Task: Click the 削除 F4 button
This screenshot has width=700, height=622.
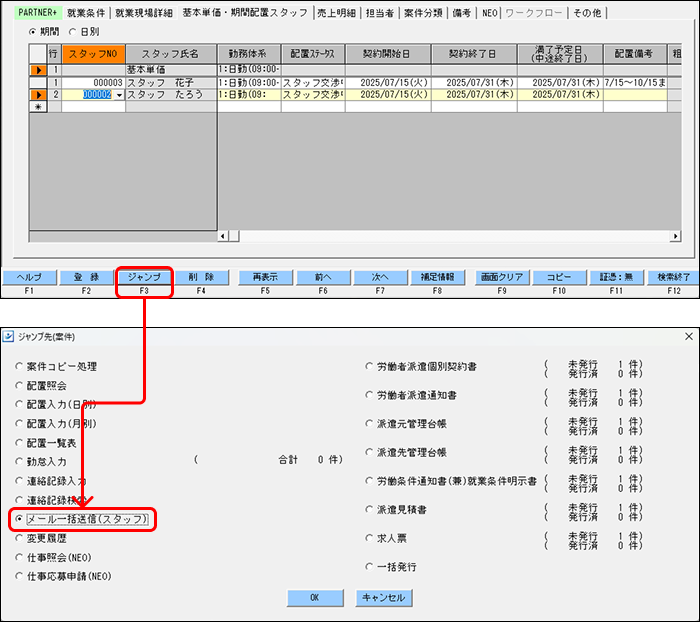Action: pos(201,277)
